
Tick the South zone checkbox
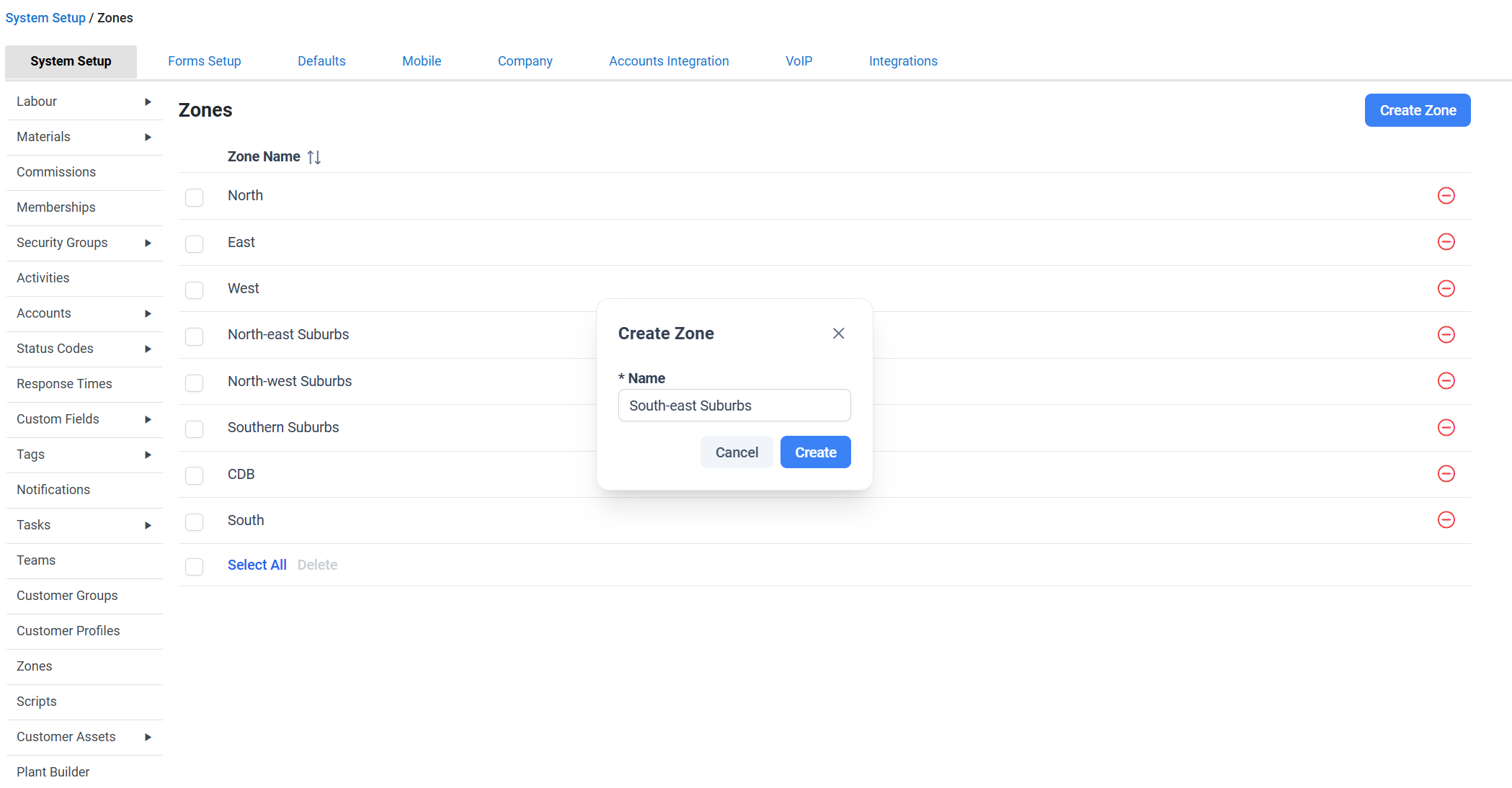pos(194,522)
